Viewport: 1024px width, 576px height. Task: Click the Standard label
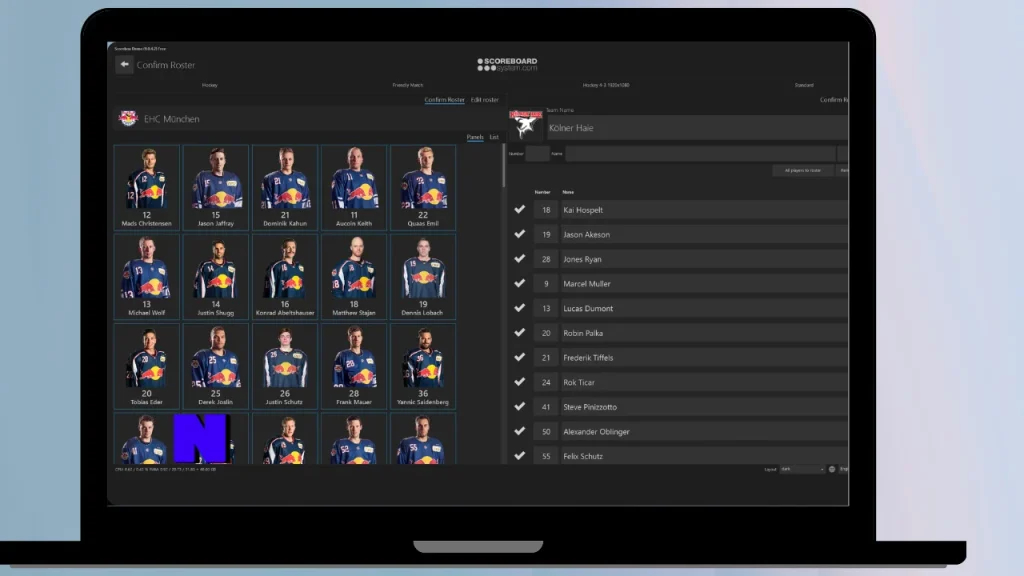(x=804, y=85)
